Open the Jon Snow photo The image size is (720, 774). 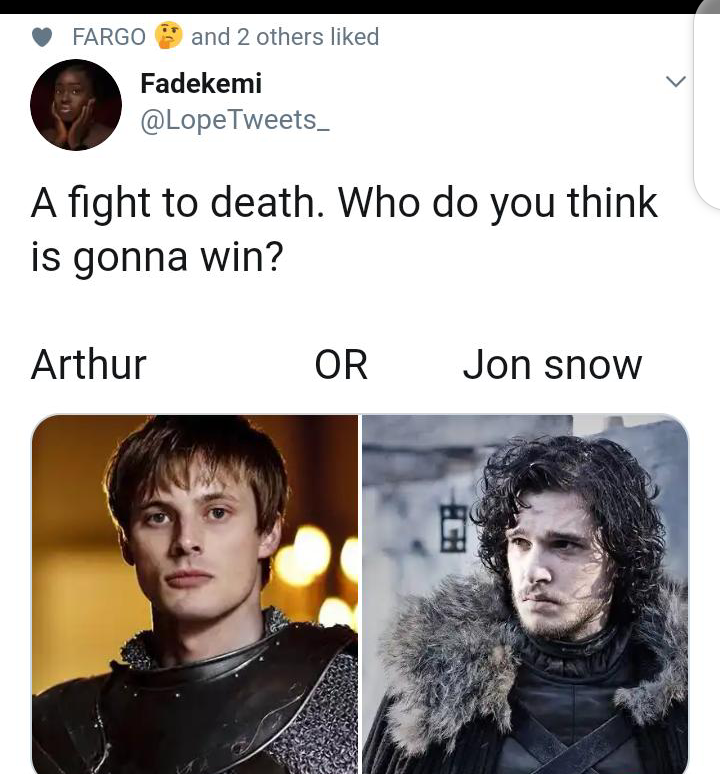(525, 594)
